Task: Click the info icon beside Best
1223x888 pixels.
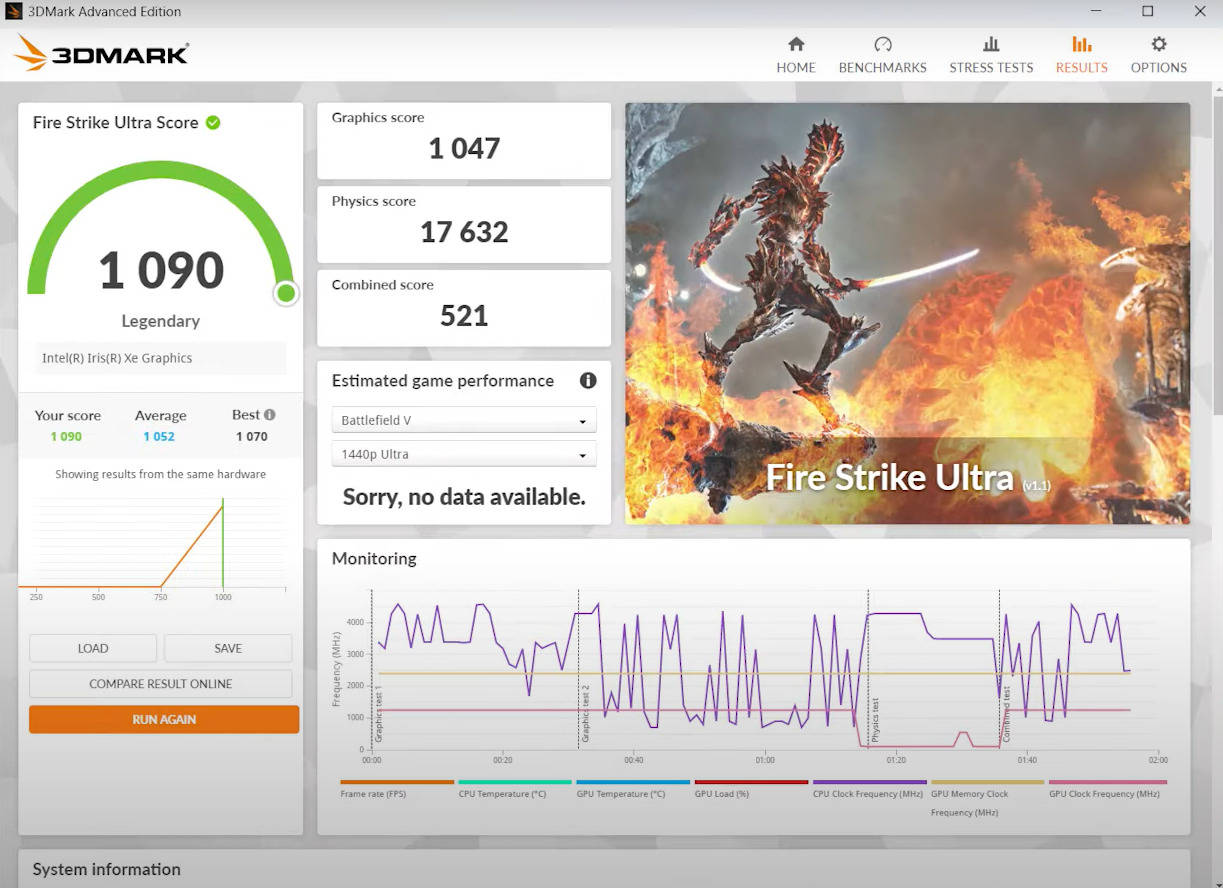Action: (x=270, y=414)
